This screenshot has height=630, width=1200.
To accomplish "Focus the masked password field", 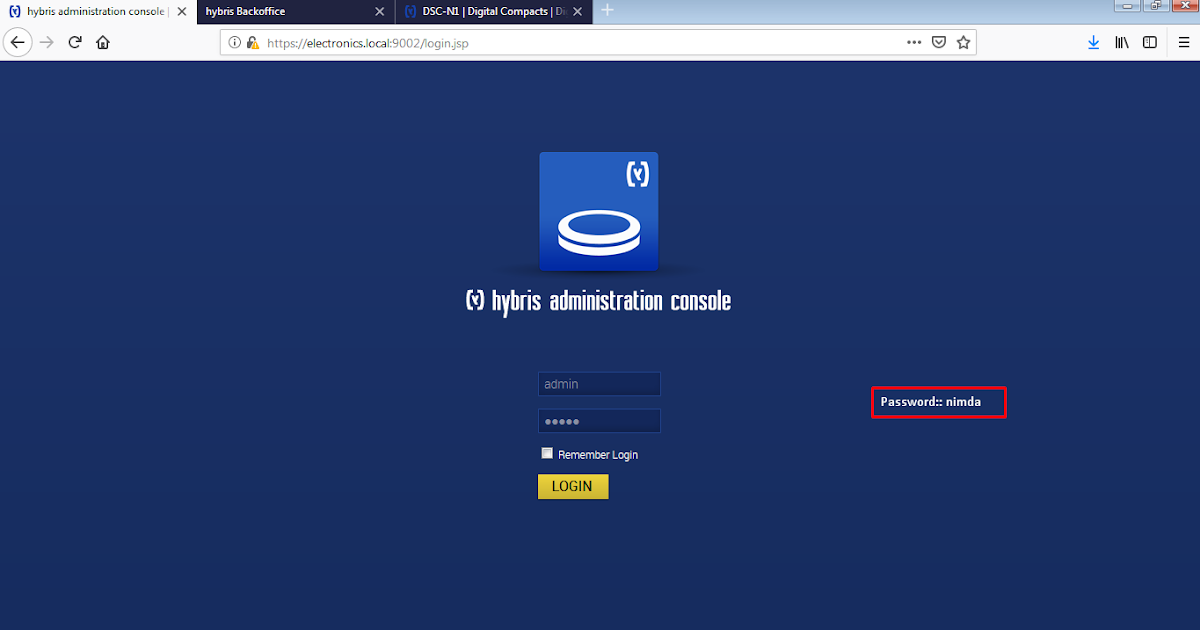I will point(599,421).
